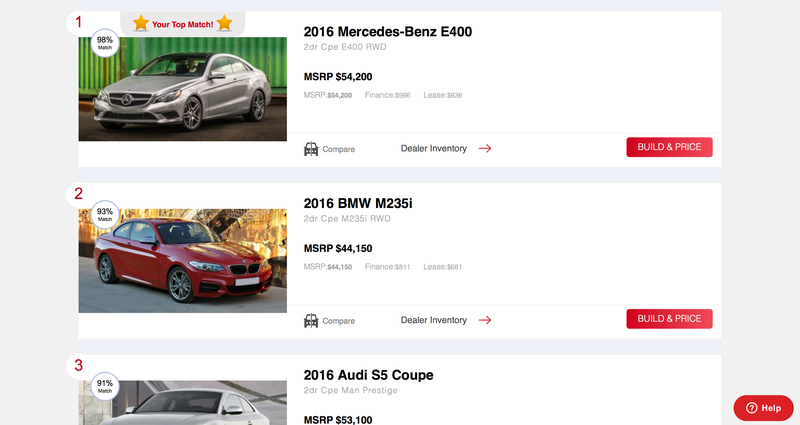Click Dealer Inventory arrow for Mercedes-Benz E400
The width and height of the screenshot is (800, 425).
click(x=485, y=148)
